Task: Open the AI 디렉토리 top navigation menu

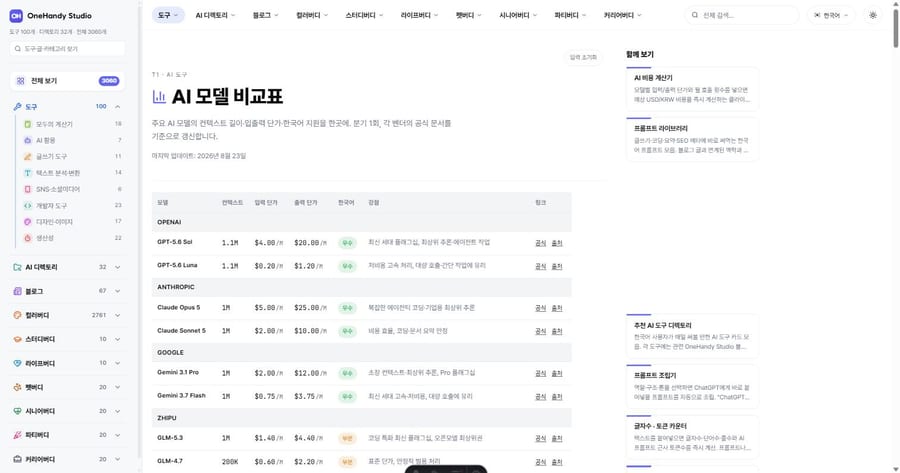Action: pos(215,15)
